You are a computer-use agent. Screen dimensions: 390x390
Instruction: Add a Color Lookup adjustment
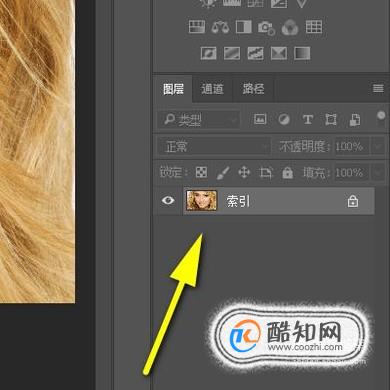314,27
